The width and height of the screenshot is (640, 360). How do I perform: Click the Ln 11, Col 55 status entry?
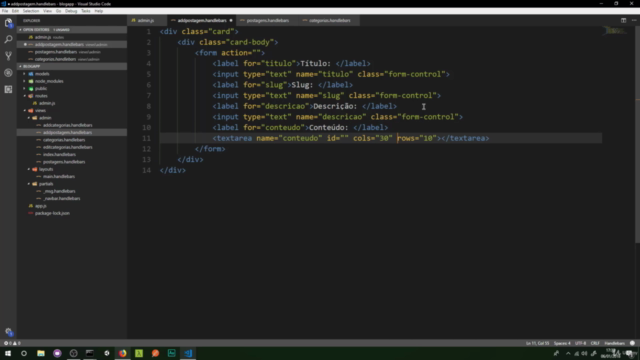[x=537, y=343]
